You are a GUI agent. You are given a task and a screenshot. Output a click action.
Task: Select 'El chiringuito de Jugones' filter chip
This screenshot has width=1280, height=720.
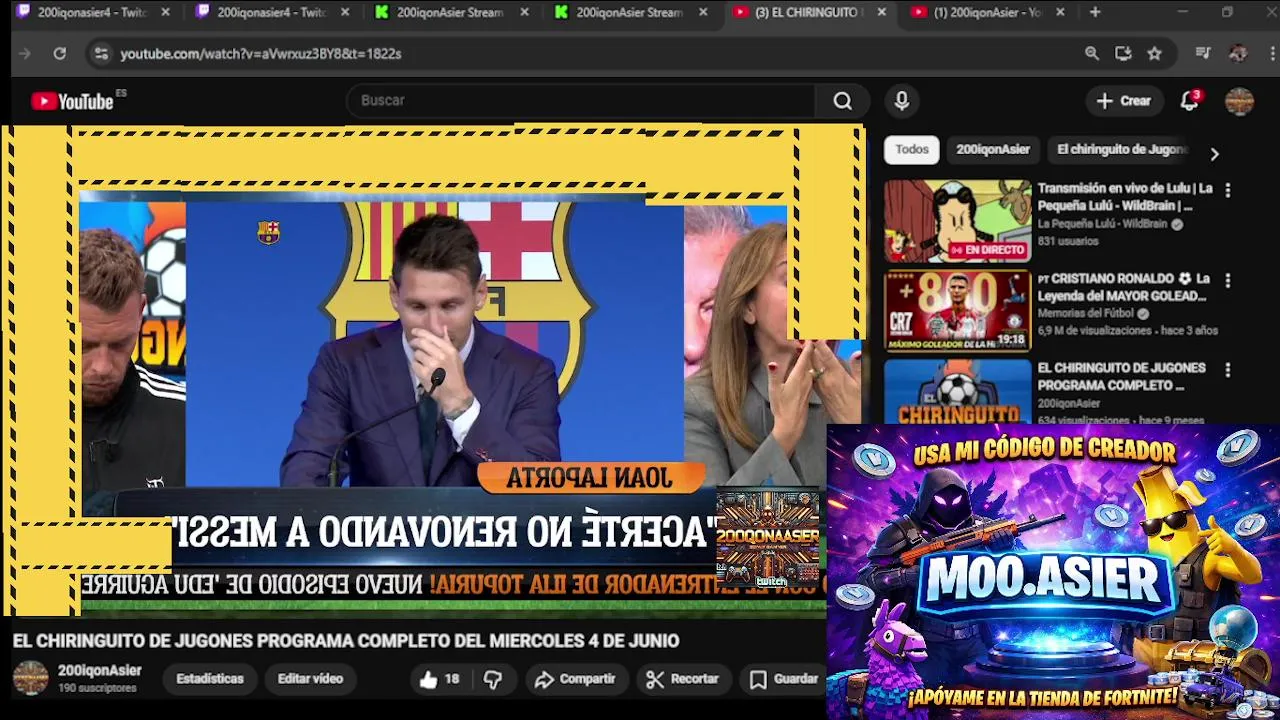click(1121, 149)
